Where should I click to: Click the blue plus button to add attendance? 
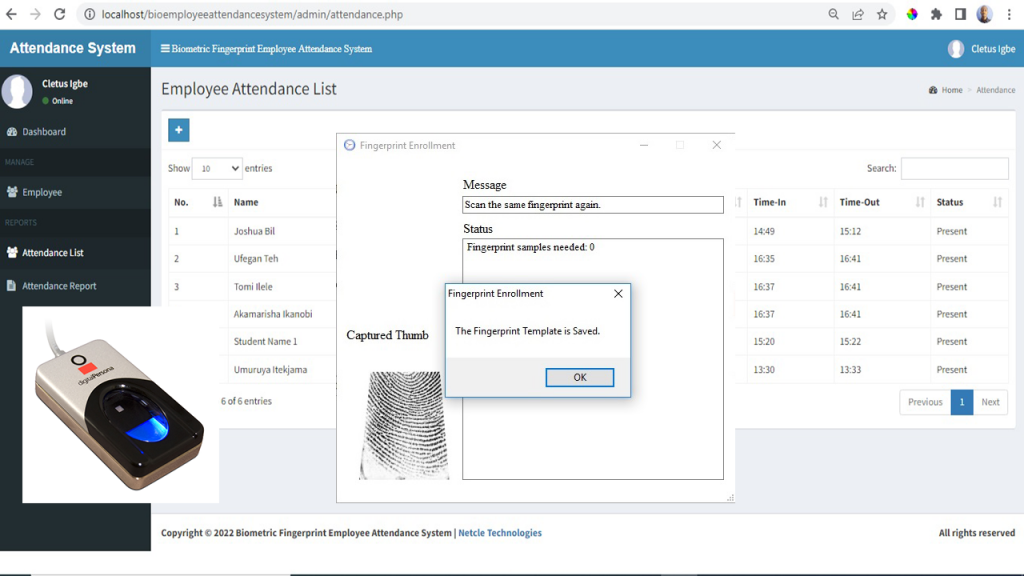178,130
